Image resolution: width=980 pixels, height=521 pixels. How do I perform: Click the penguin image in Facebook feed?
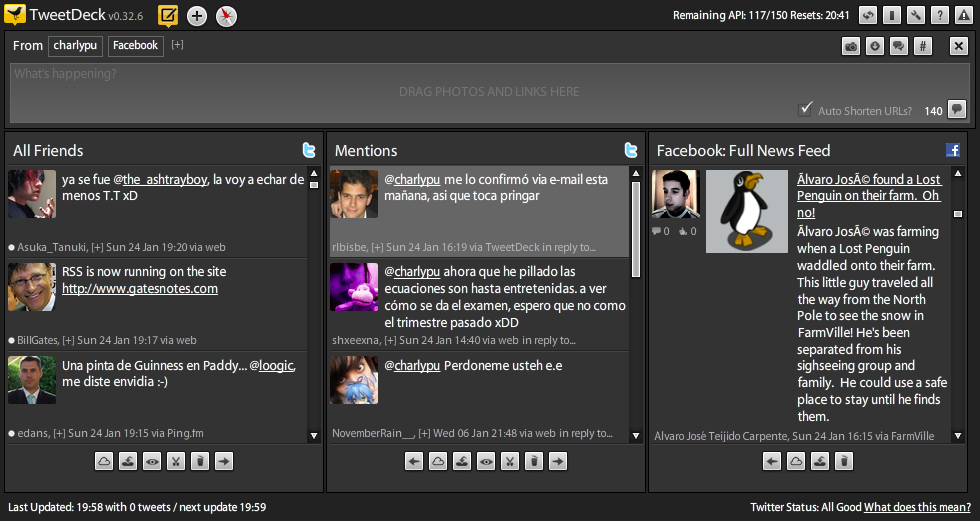coord(747,212)
